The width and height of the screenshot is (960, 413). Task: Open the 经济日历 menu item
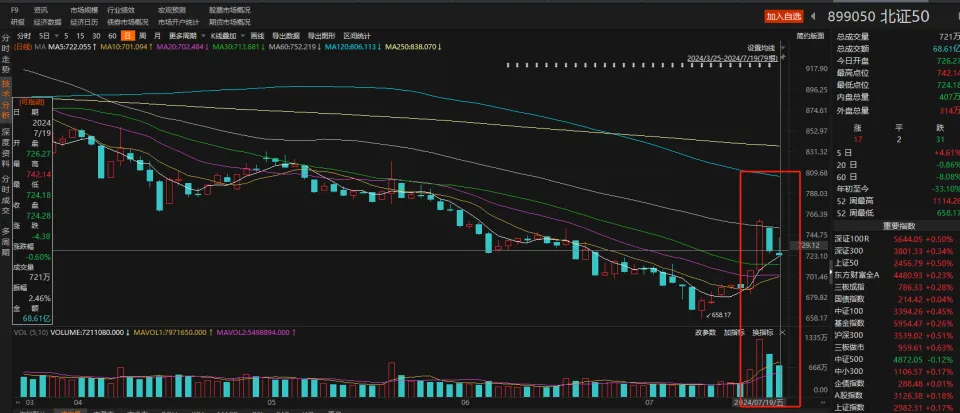(x=86, y=21)
